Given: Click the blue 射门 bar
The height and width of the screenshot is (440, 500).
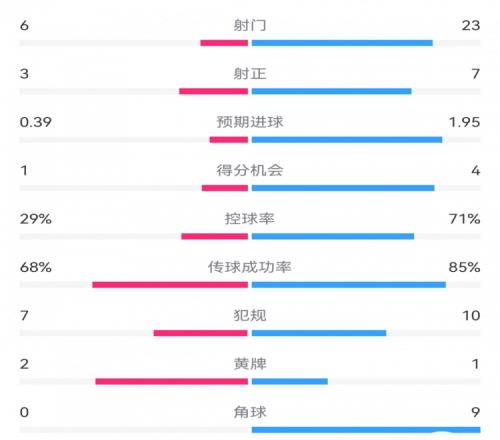Looking at the screenshot, I should (x=342, y=43).
